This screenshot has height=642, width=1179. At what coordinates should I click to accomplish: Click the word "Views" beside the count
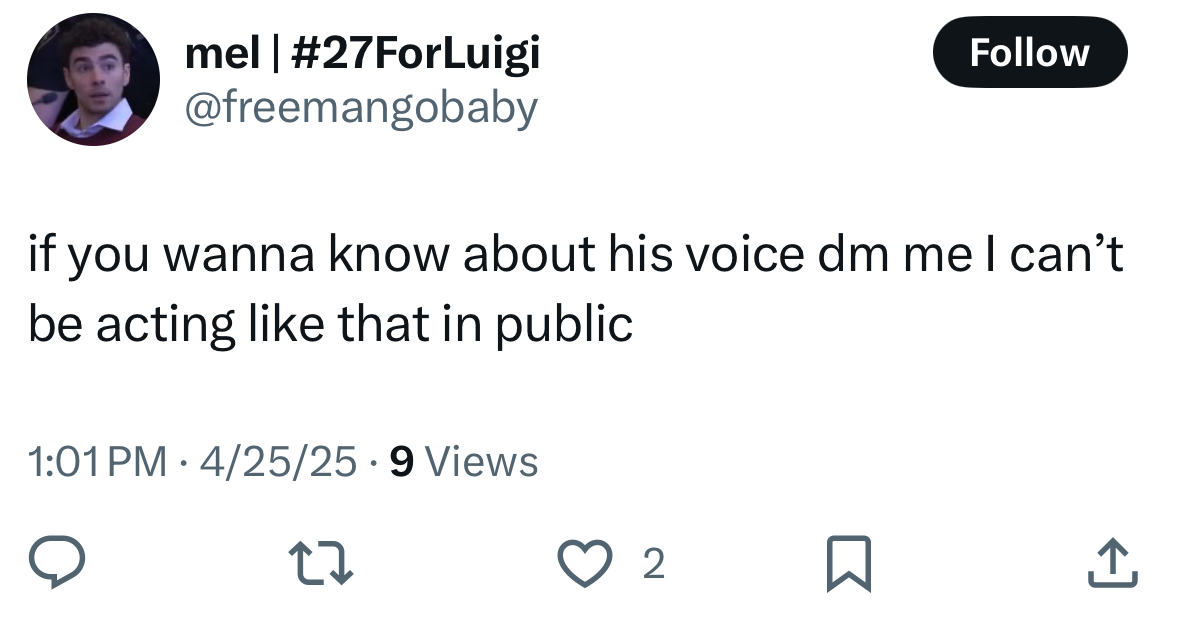coord(481,462)
